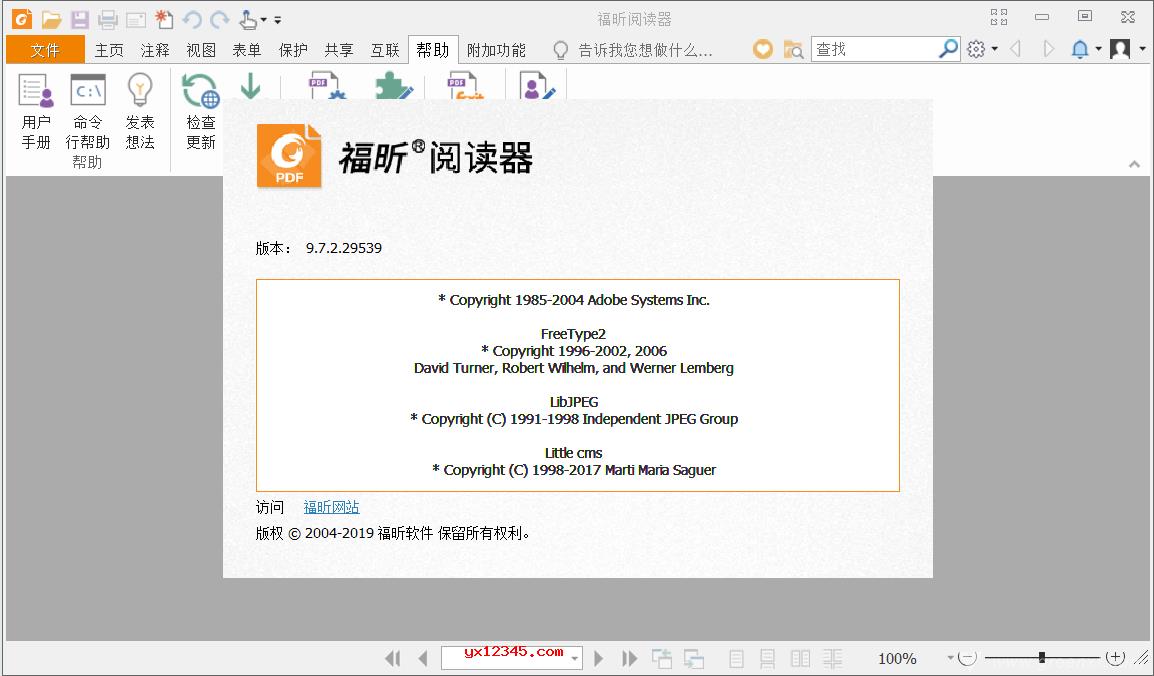Go to previous search result arrow
Screen dimensions: 1154x676
coord(1016,49)
